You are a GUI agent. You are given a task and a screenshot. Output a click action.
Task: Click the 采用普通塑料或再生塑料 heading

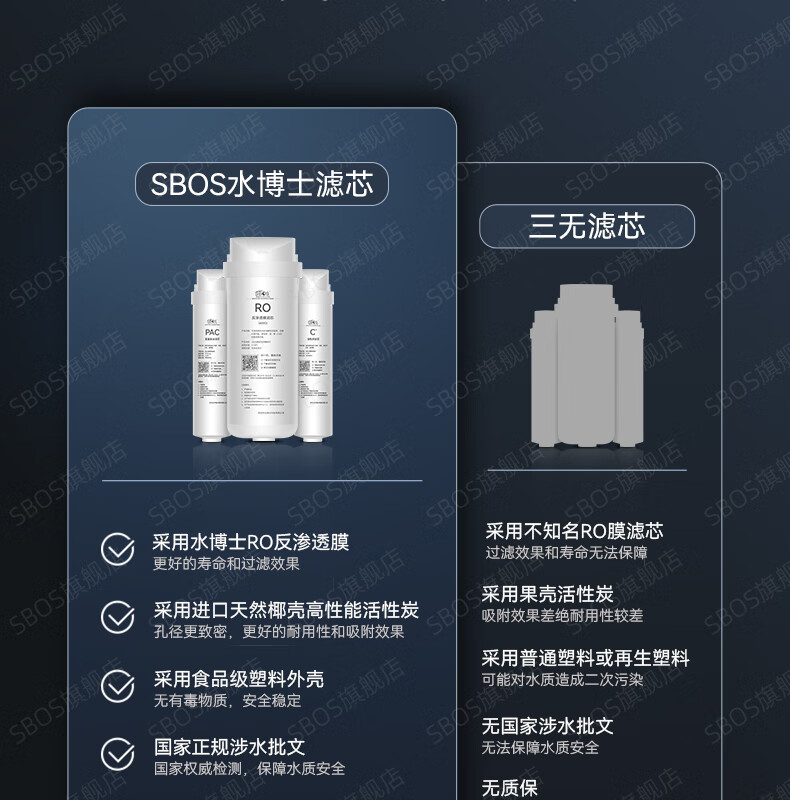[585, 658]
